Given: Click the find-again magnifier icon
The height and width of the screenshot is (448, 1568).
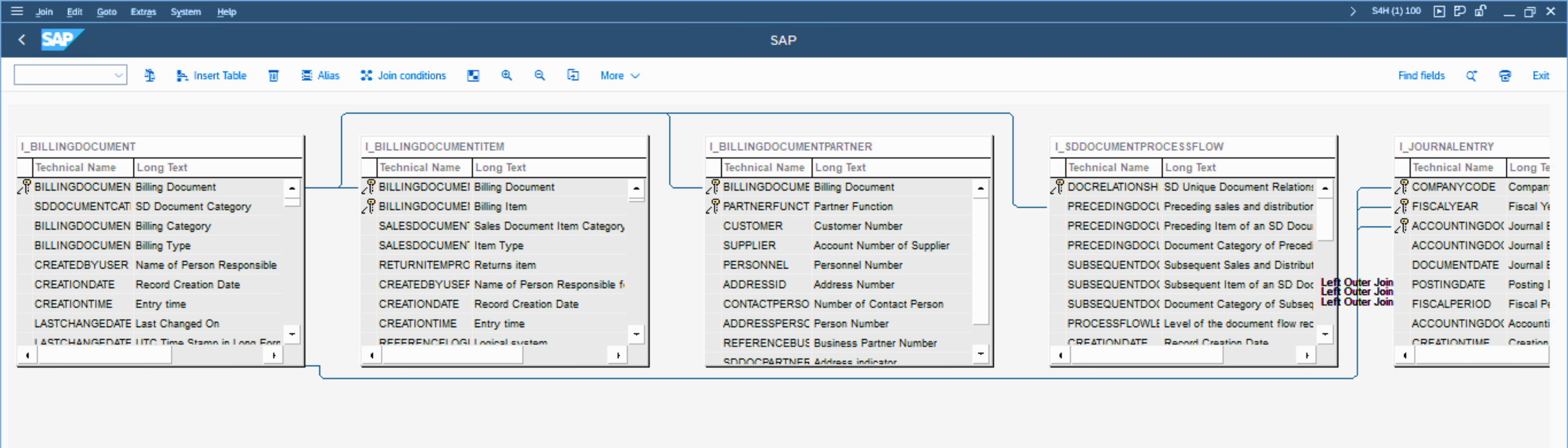Looking at the screenshot, I should (1471, 75).
